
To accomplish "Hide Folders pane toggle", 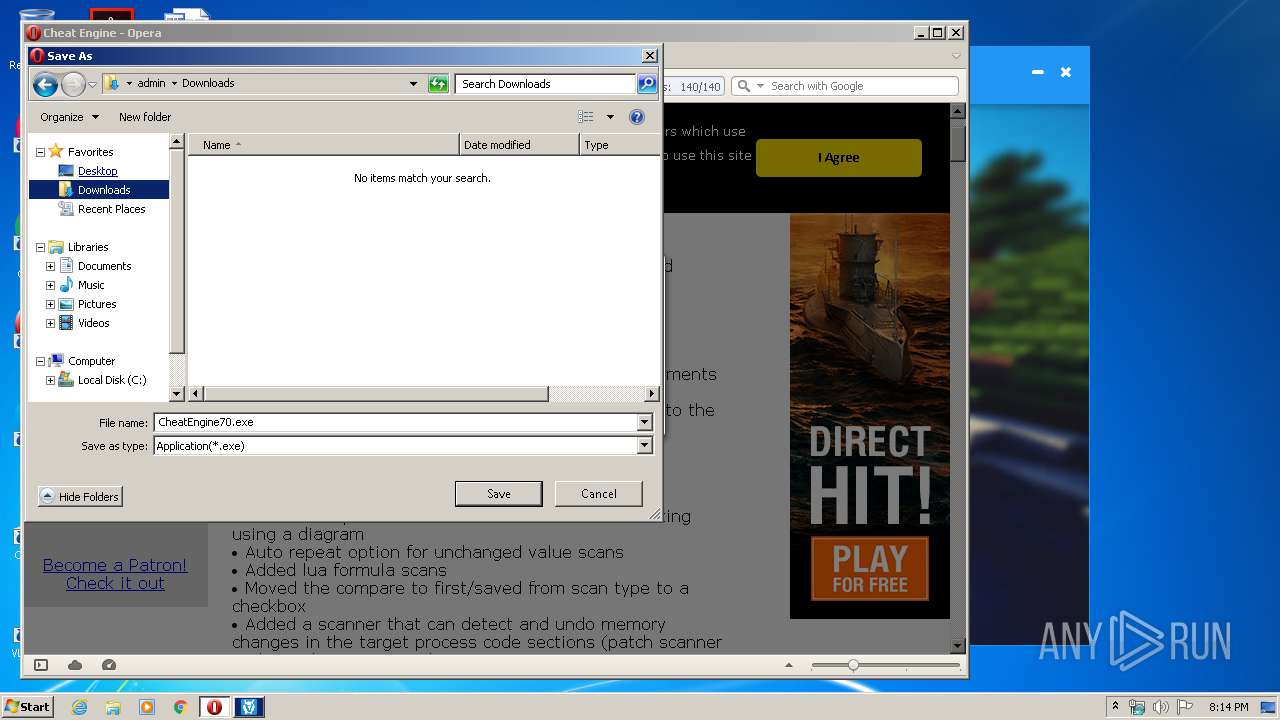I will pyautogui.click(x=80, y=497).
